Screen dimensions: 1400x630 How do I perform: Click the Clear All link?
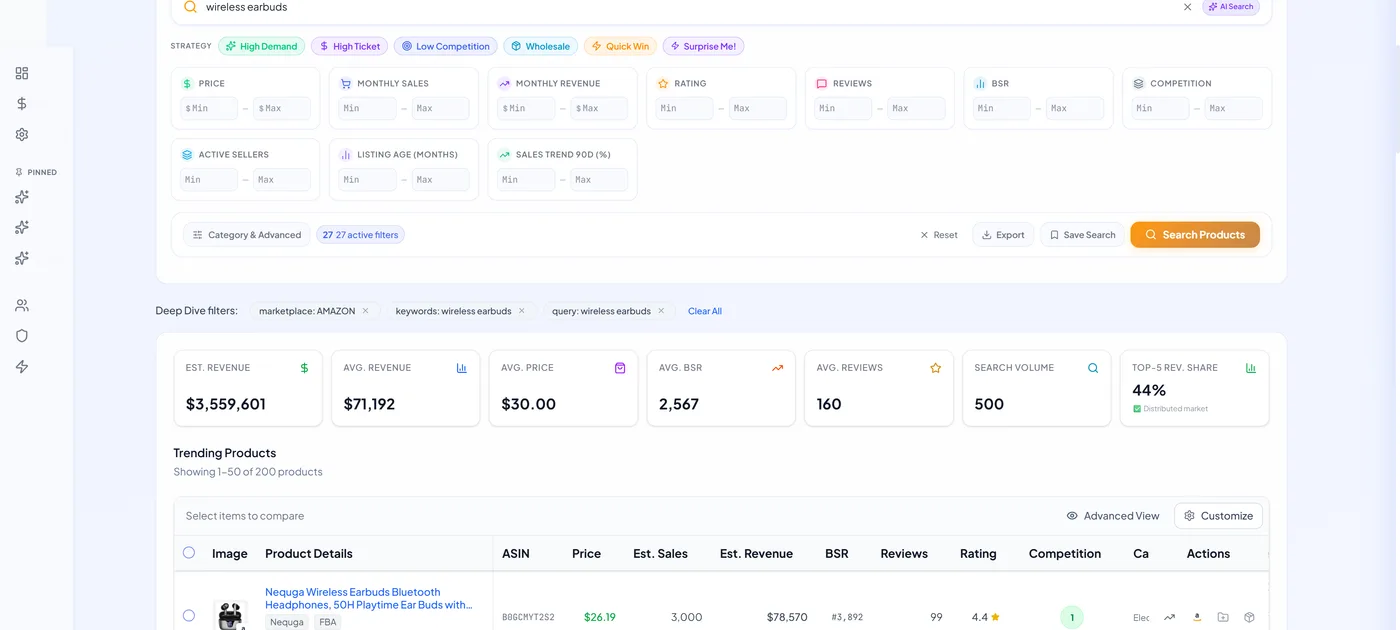(x=705, y=311)
